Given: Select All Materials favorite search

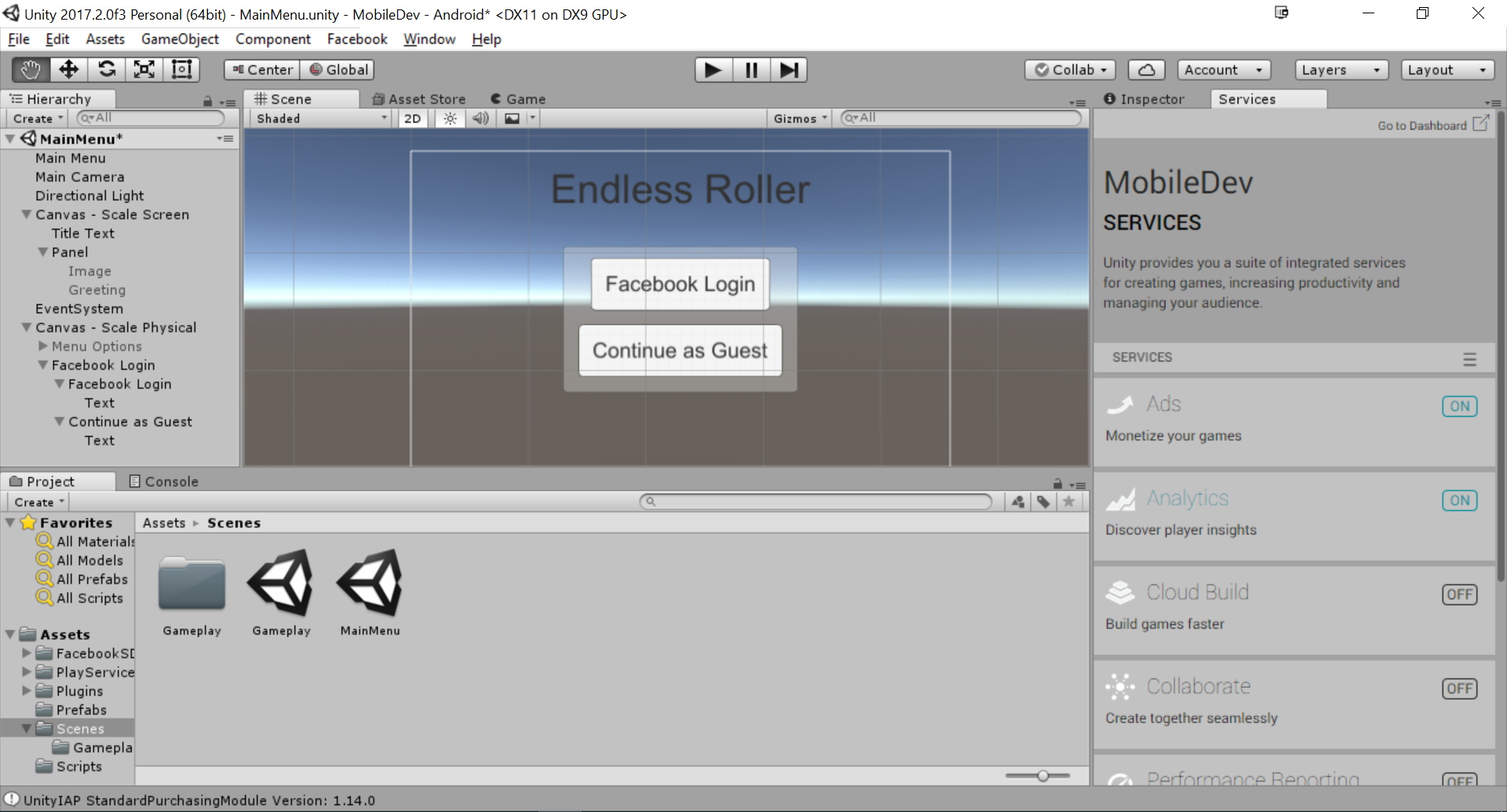Looking at the screenshot, I should 86,541.
